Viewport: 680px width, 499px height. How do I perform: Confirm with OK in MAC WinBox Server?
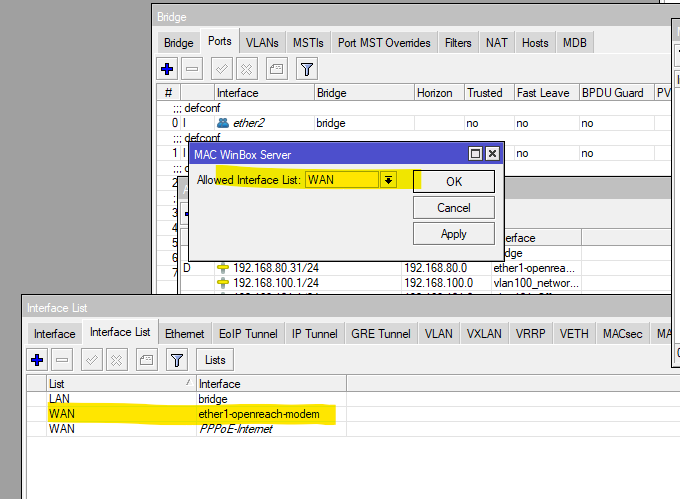(x=454, y=182)
